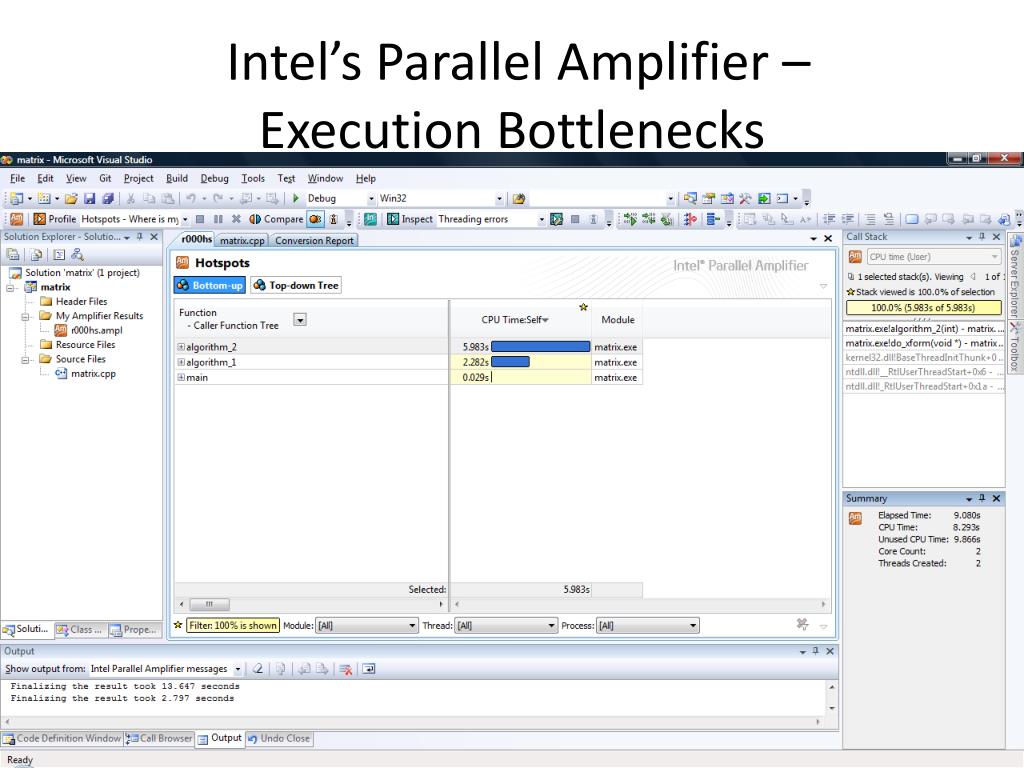
Task: Click the Parallel Amplifier logo toolbar icon
Action: click(x=17, y=219)
